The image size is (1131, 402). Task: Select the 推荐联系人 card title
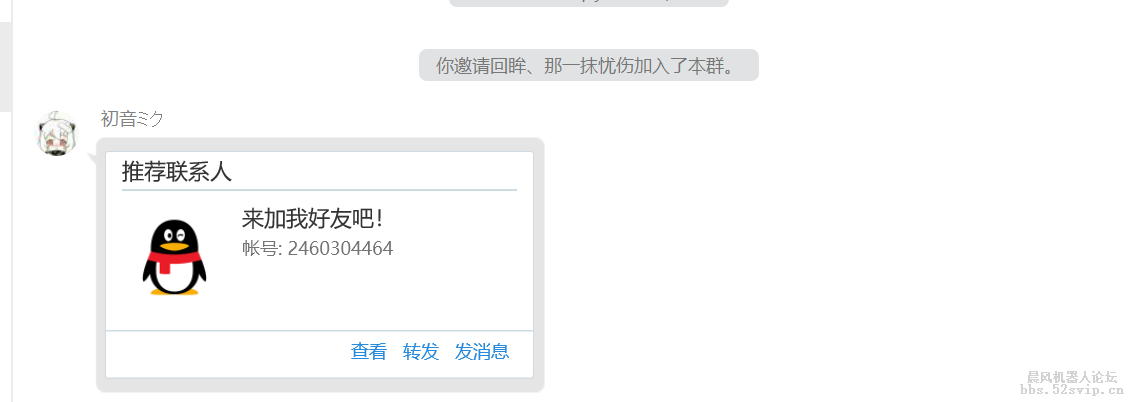pyautogui.click(x=177, y=172)
